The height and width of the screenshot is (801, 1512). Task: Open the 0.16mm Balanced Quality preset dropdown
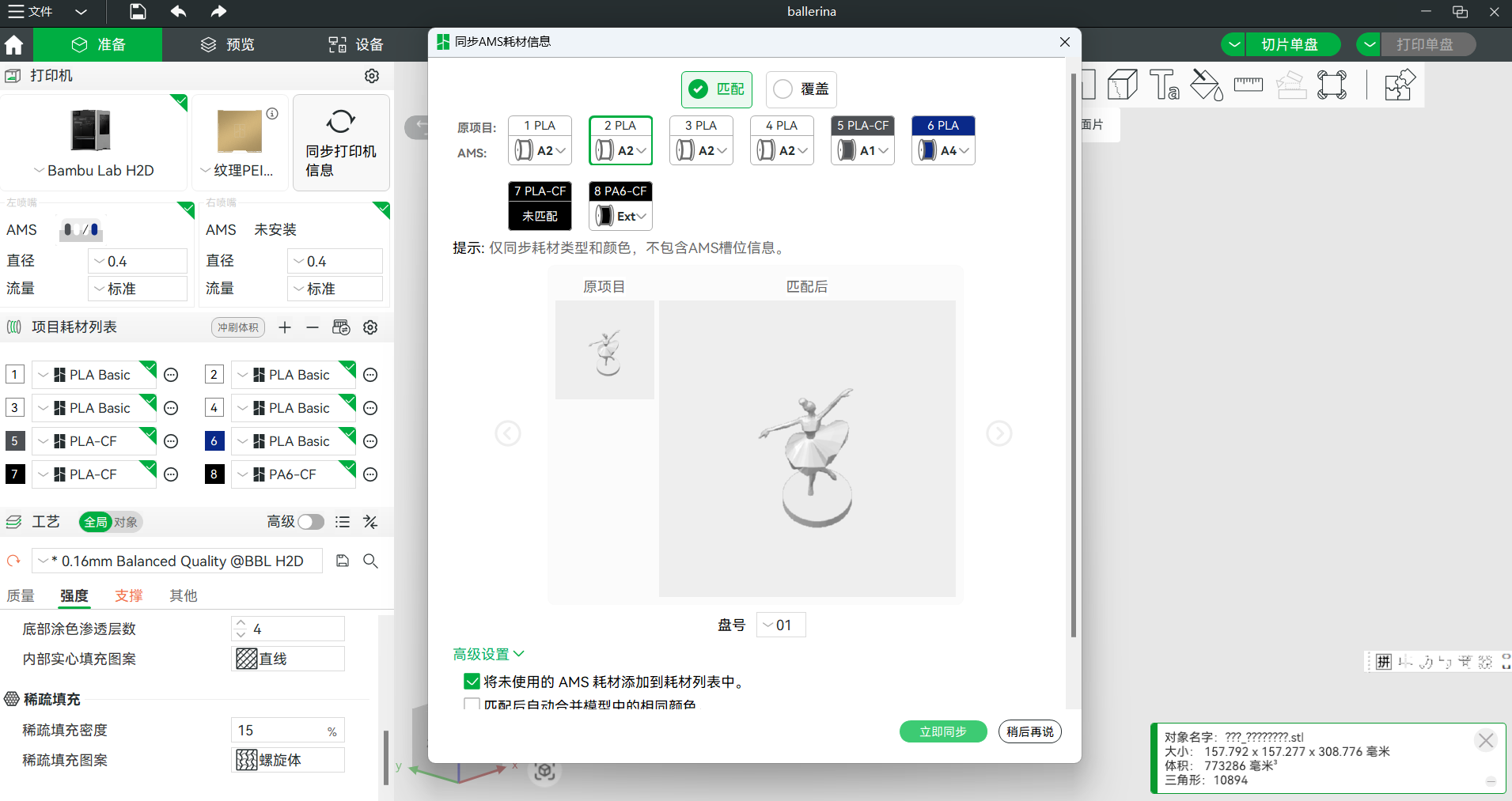click(x=177, y=561)
